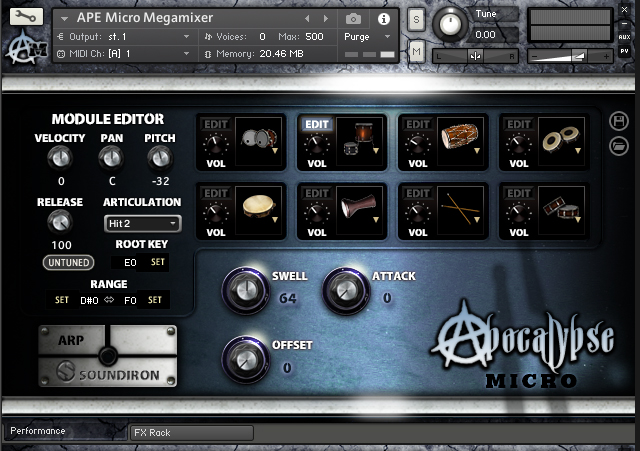The height and width of the screenshot is (451, 640).
Task: Toggle the UNTUNED button
Action: [x=68, y=263]
